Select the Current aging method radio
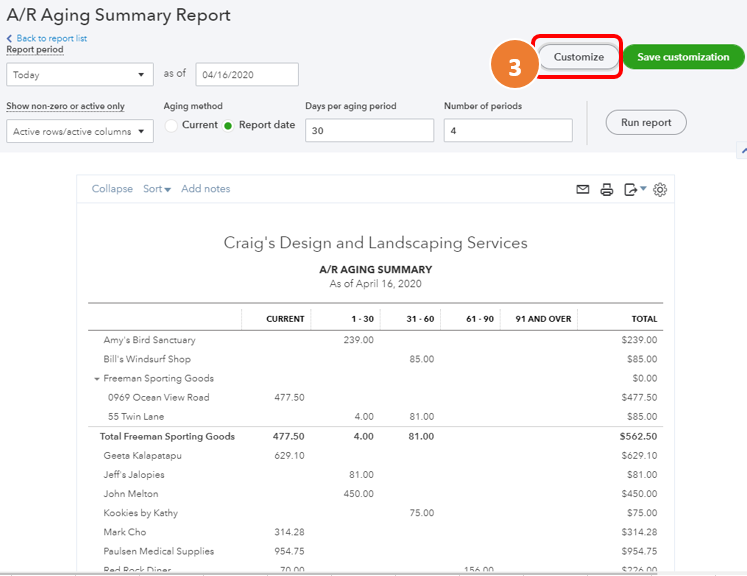Viewport: 747px width, 576px height. tap(171, 125)
